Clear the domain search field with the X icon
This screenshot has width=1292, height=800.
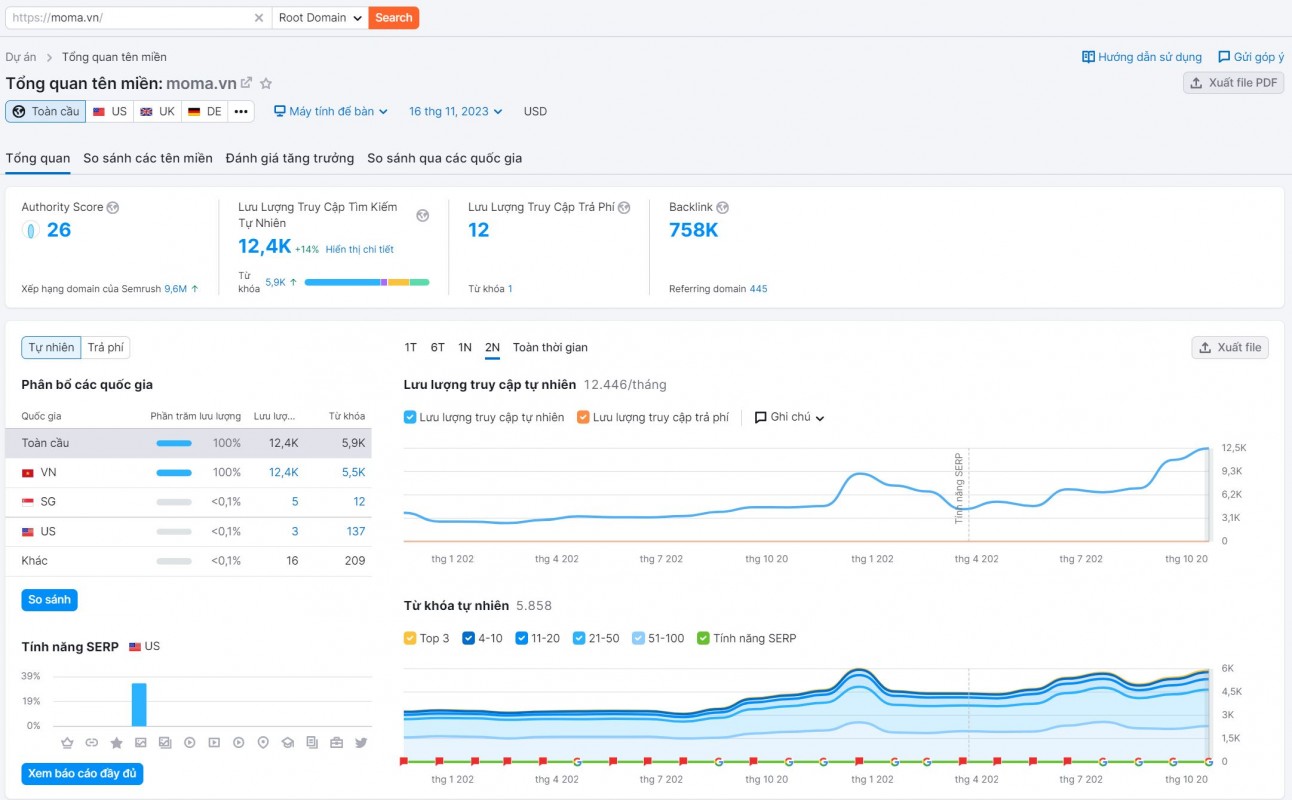[259, 18]
